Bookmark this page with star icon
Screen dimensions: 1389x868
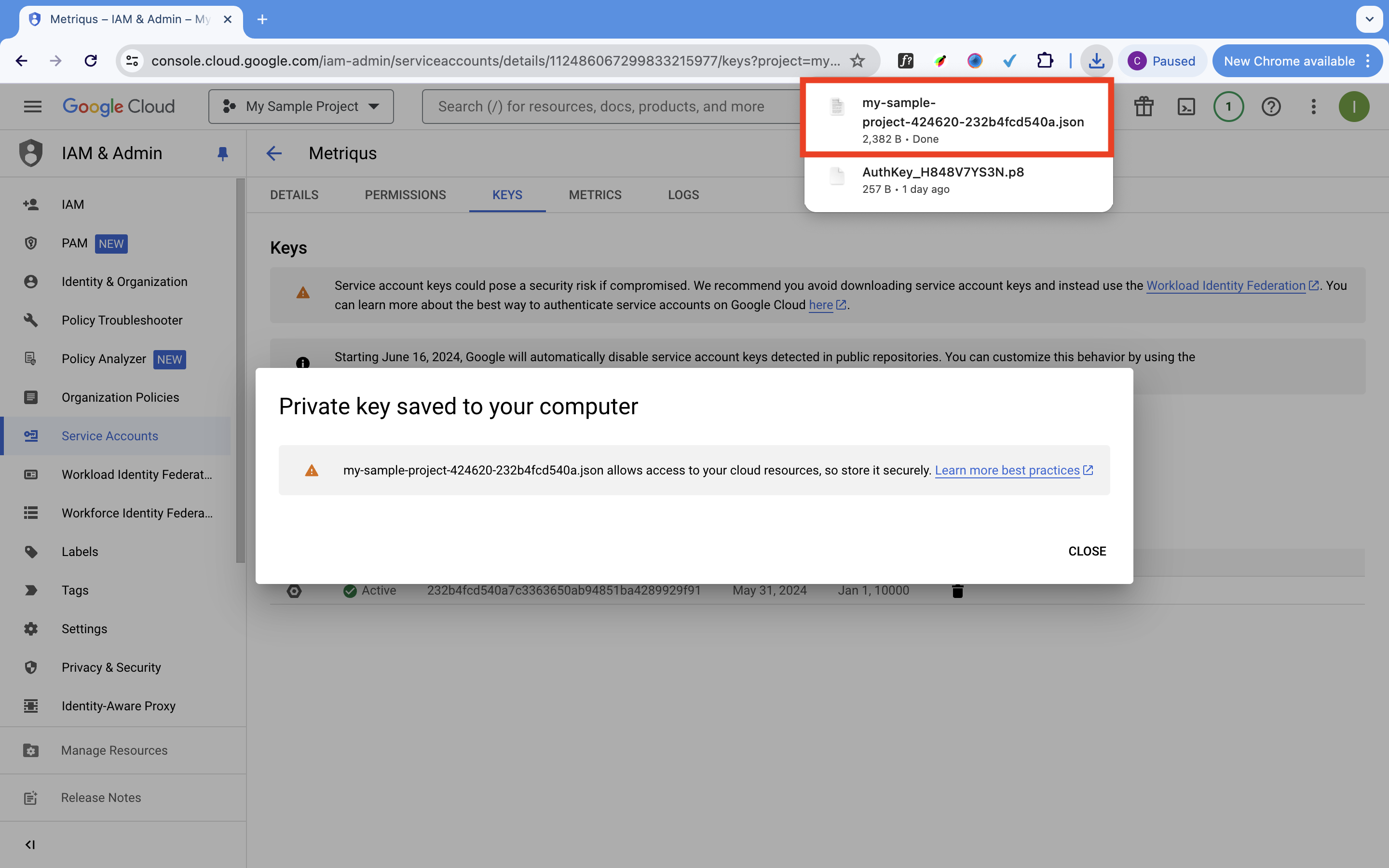pyautogui.click(x=858, y=61)
